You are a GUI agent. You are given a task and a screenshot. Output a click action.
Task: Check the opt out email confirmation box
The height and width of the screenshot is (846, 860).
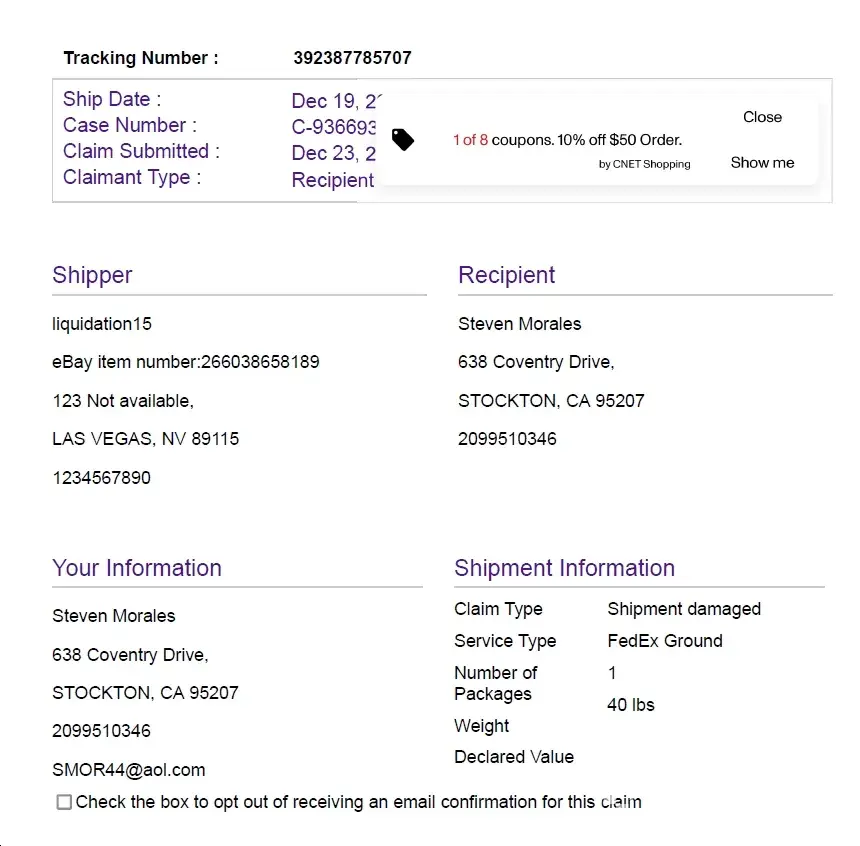tap(64, 802)
